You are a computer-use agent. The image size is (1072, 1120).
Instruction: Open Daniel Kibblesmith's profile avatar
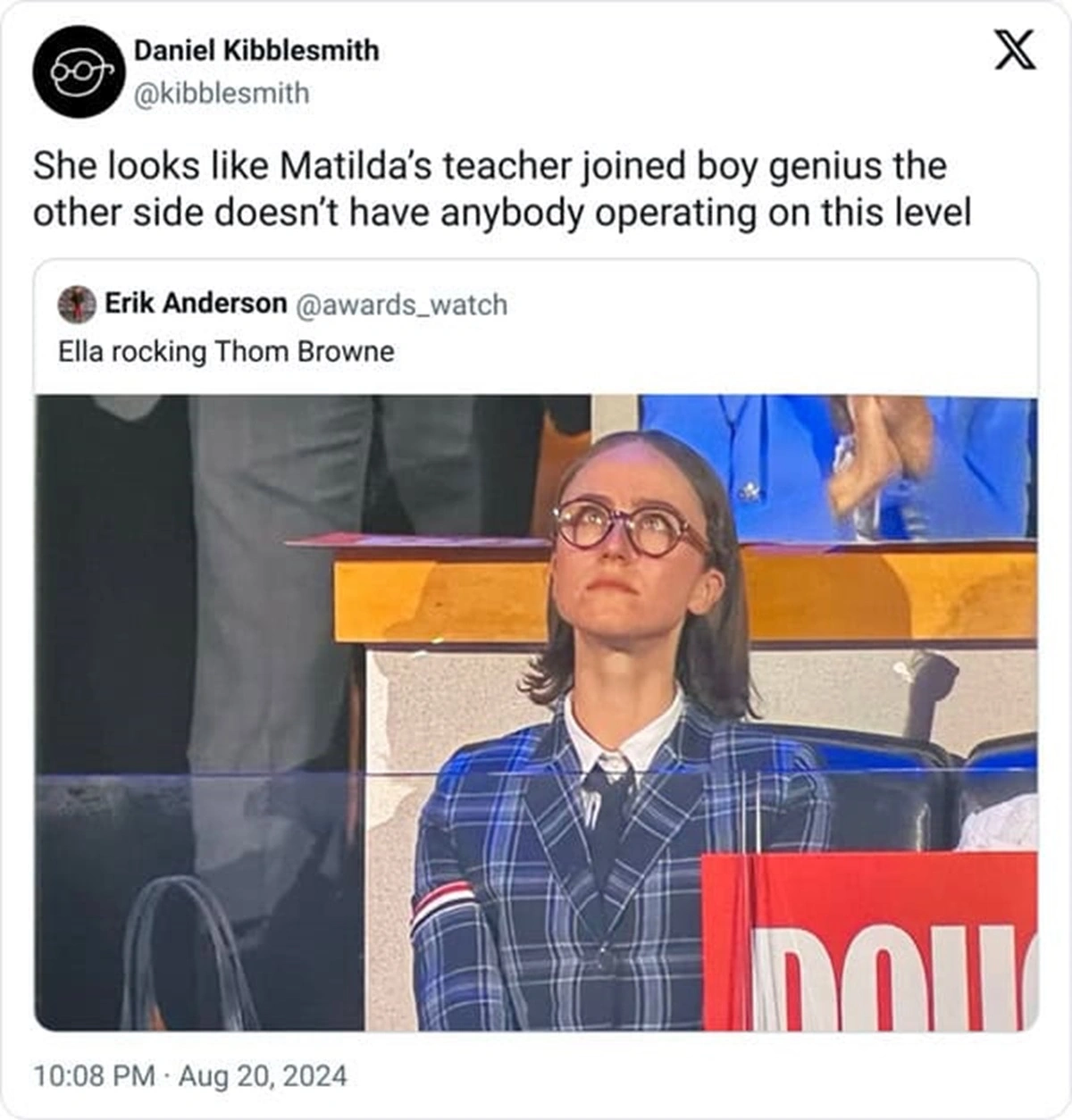pos(76,71)
